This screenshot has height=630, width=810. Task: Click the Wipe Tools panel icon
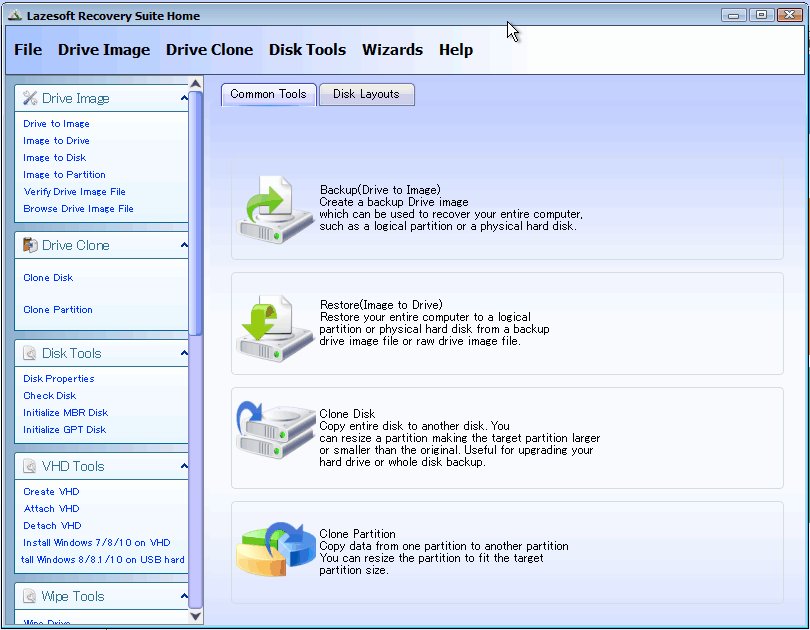coord(30,596)
